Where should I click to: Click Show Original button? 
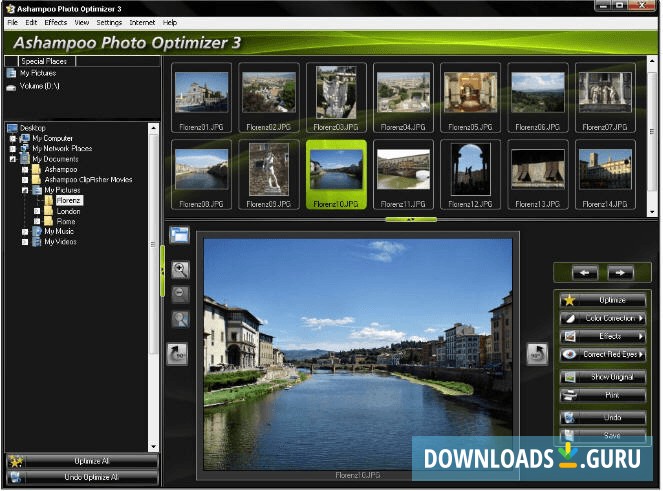603,377
